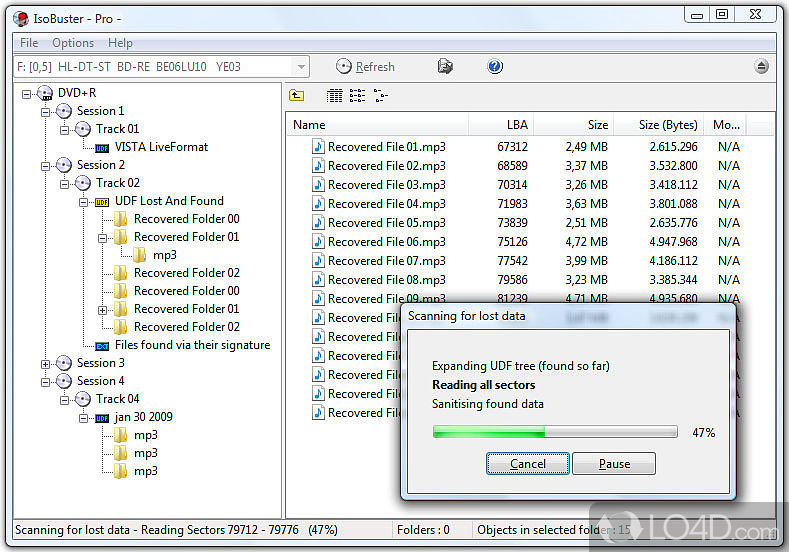
Task: Click the Recovered File 01.mp3 music icon
Action: (x=318, y=147)
